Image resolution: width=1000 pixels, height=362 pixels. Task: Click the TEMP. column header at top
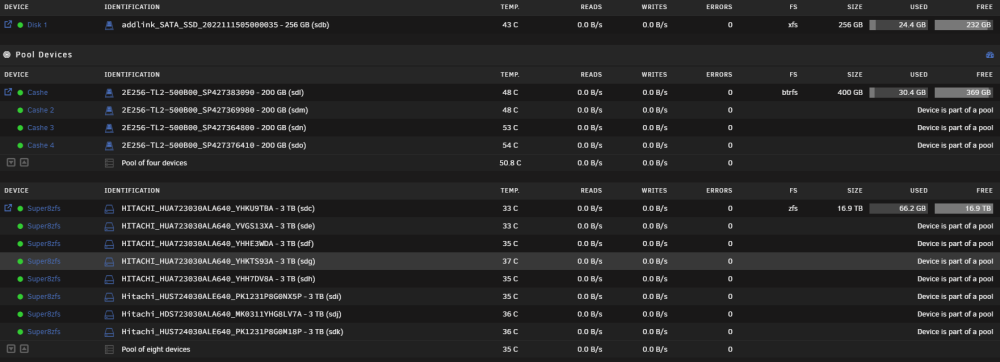click(510, 7)
